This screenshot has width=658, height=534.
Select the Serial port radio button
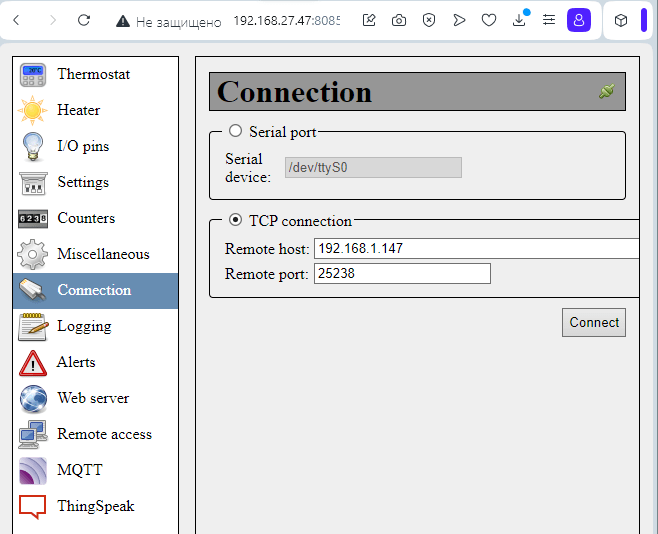(x=236, y=131)
